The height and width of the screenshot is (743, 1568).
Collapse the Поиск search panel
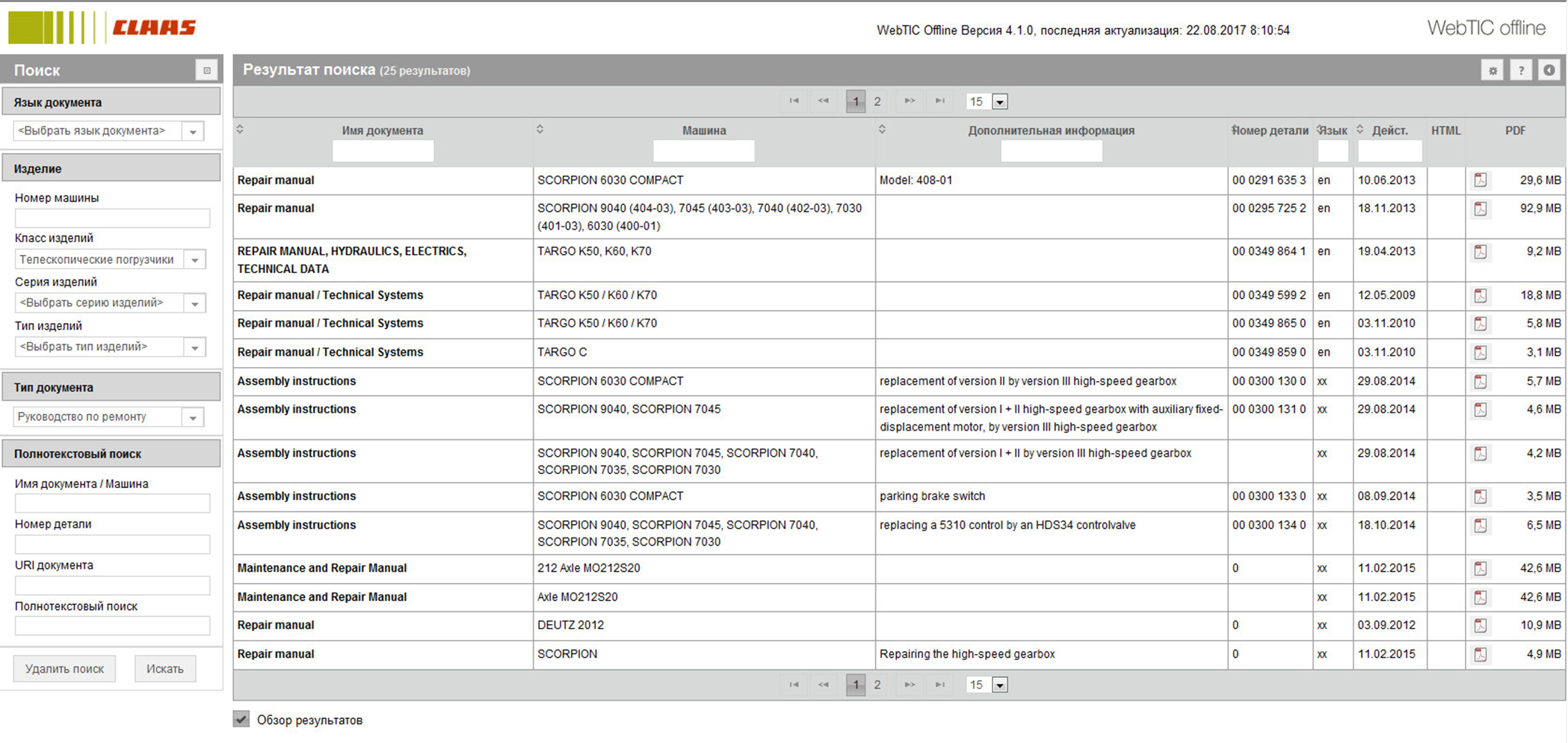coord(207,70)
